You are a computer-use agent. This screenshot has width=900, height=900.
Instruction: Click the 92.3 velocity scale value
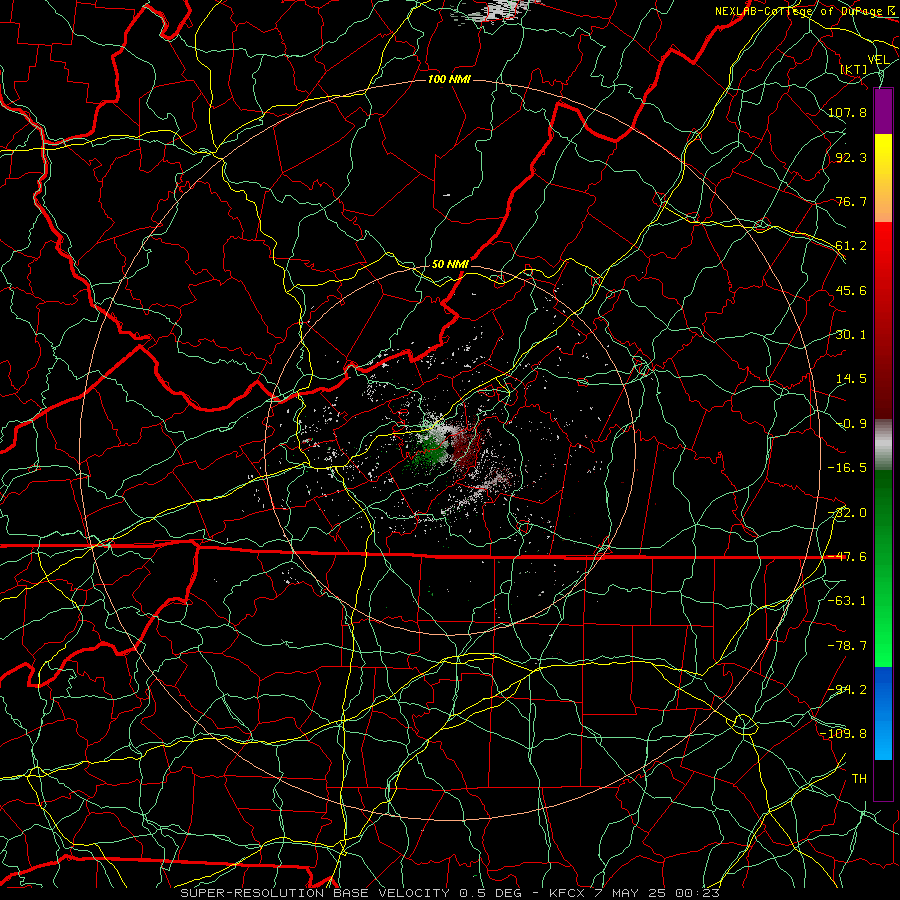tap(851, 157)
